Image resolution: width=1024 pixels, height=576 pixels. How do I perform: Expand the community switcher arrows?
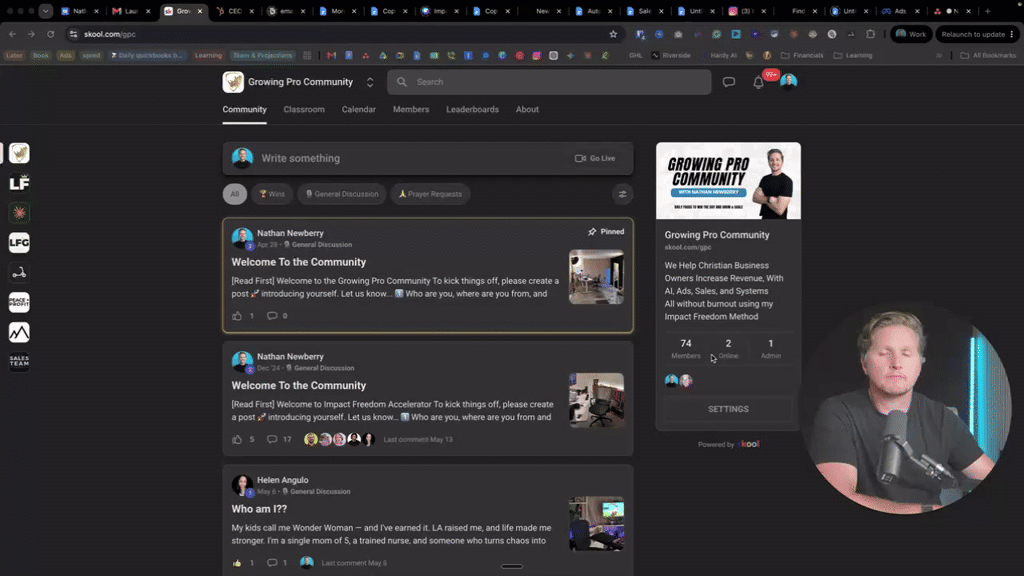tap(370, 82)
